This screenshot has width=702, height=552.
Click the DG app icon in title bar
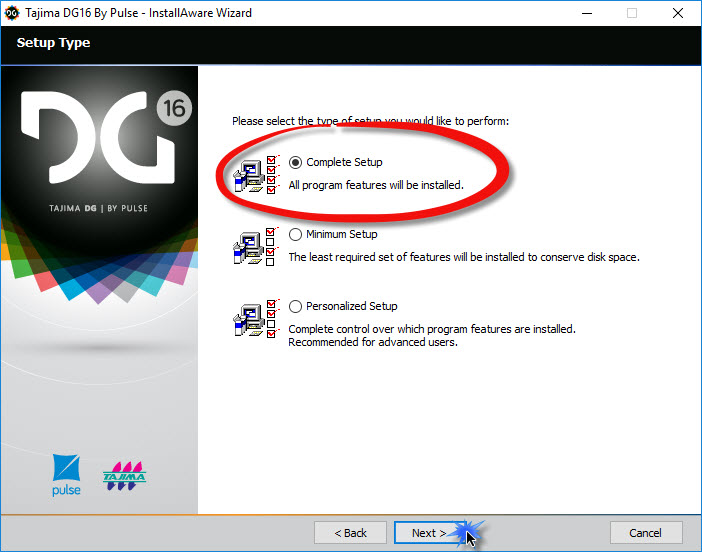tap(12, 13)
